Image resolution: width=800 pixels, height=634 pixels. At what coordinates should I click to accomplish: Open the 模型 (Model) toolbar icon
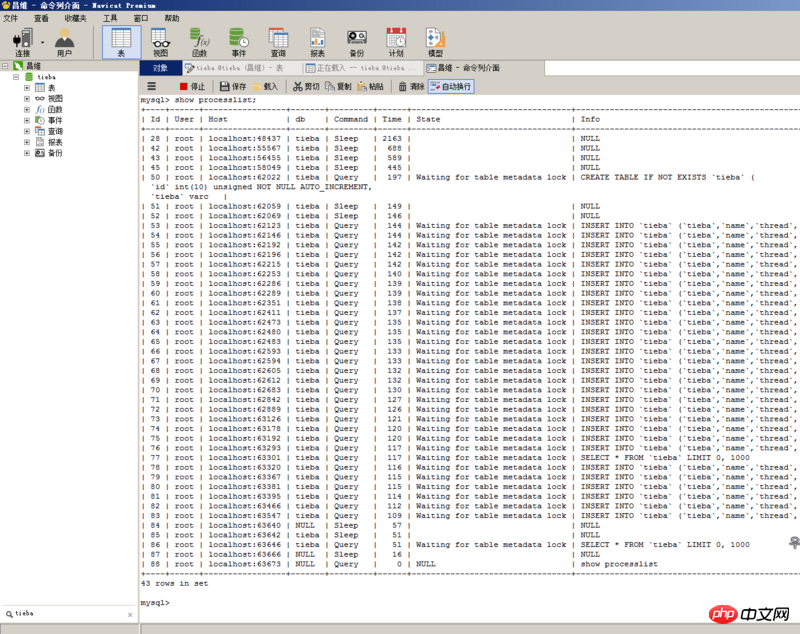click(x=434, y=41)
